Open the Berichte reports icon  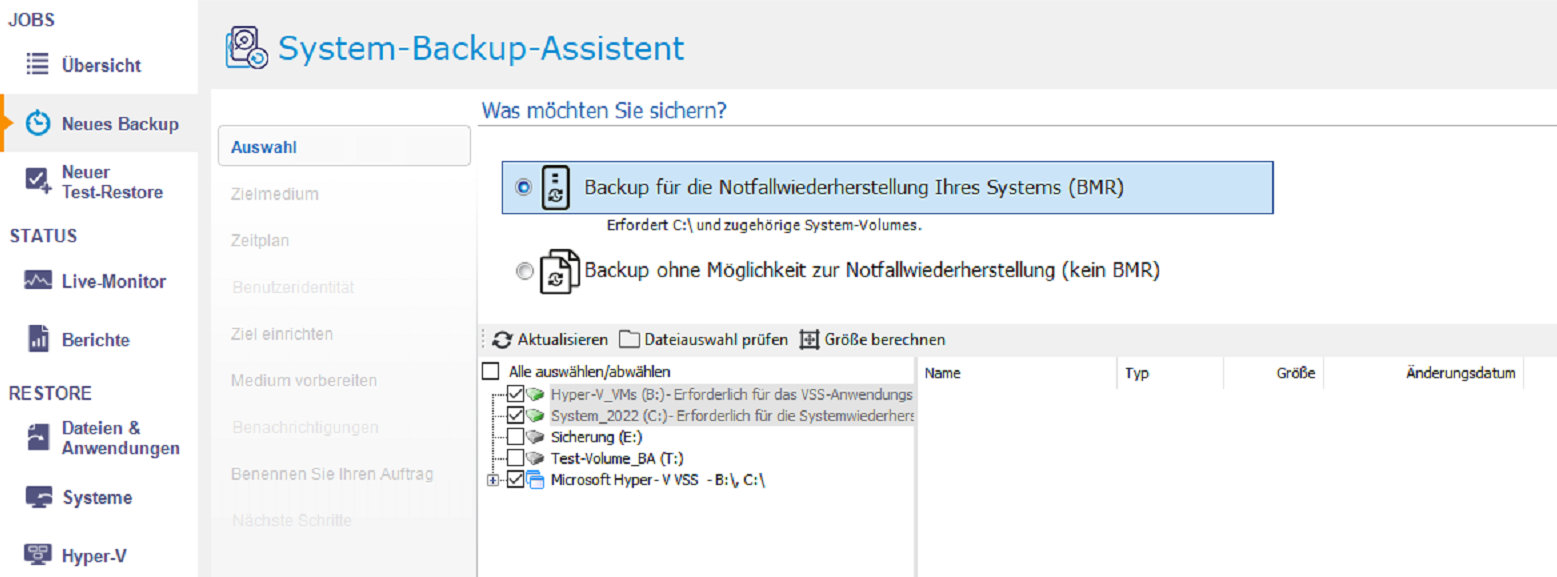(x=38, y=339)
